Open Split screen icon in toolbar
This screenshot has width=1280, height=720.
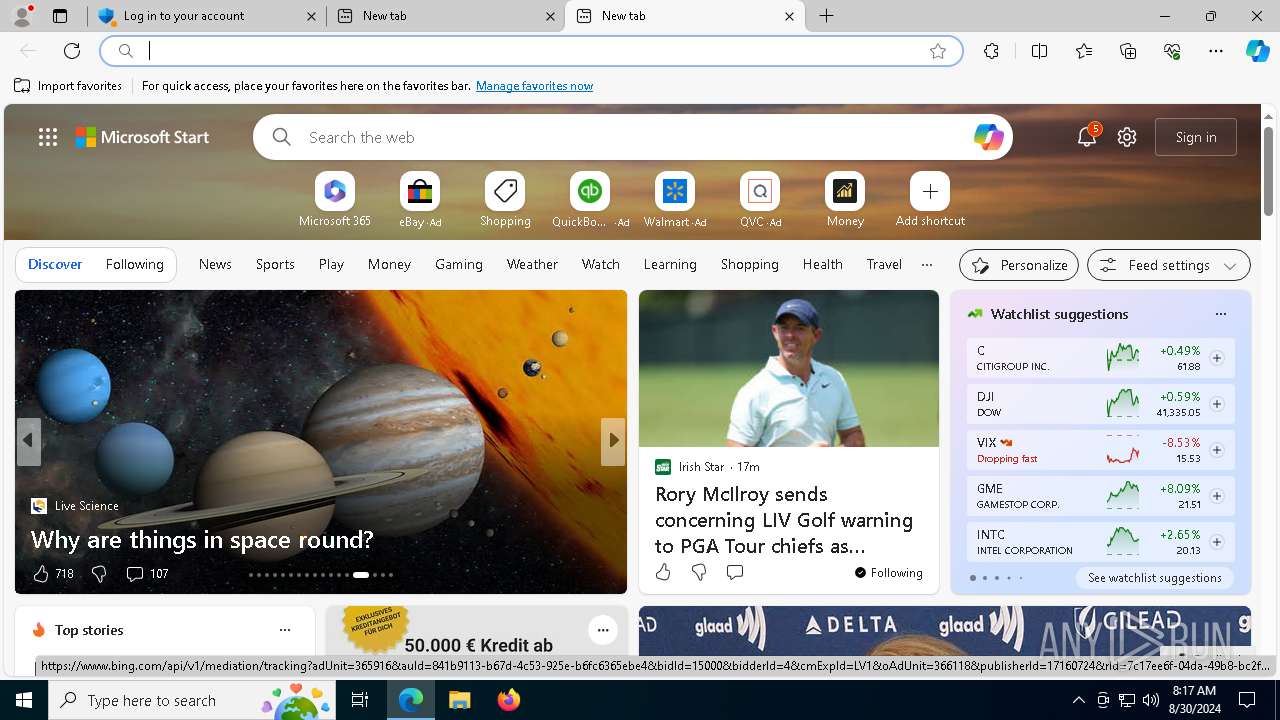[1039, 51]
